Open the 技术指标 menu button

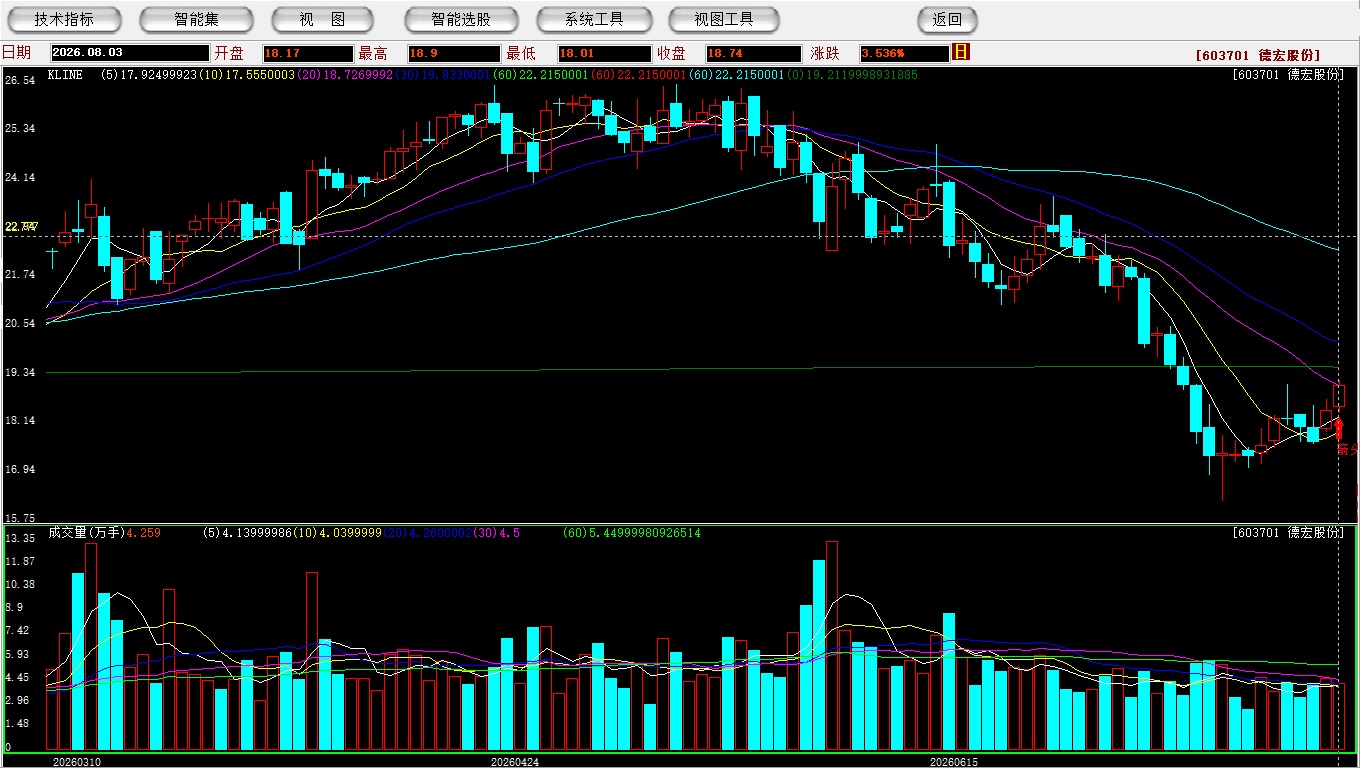coord(64,19)
